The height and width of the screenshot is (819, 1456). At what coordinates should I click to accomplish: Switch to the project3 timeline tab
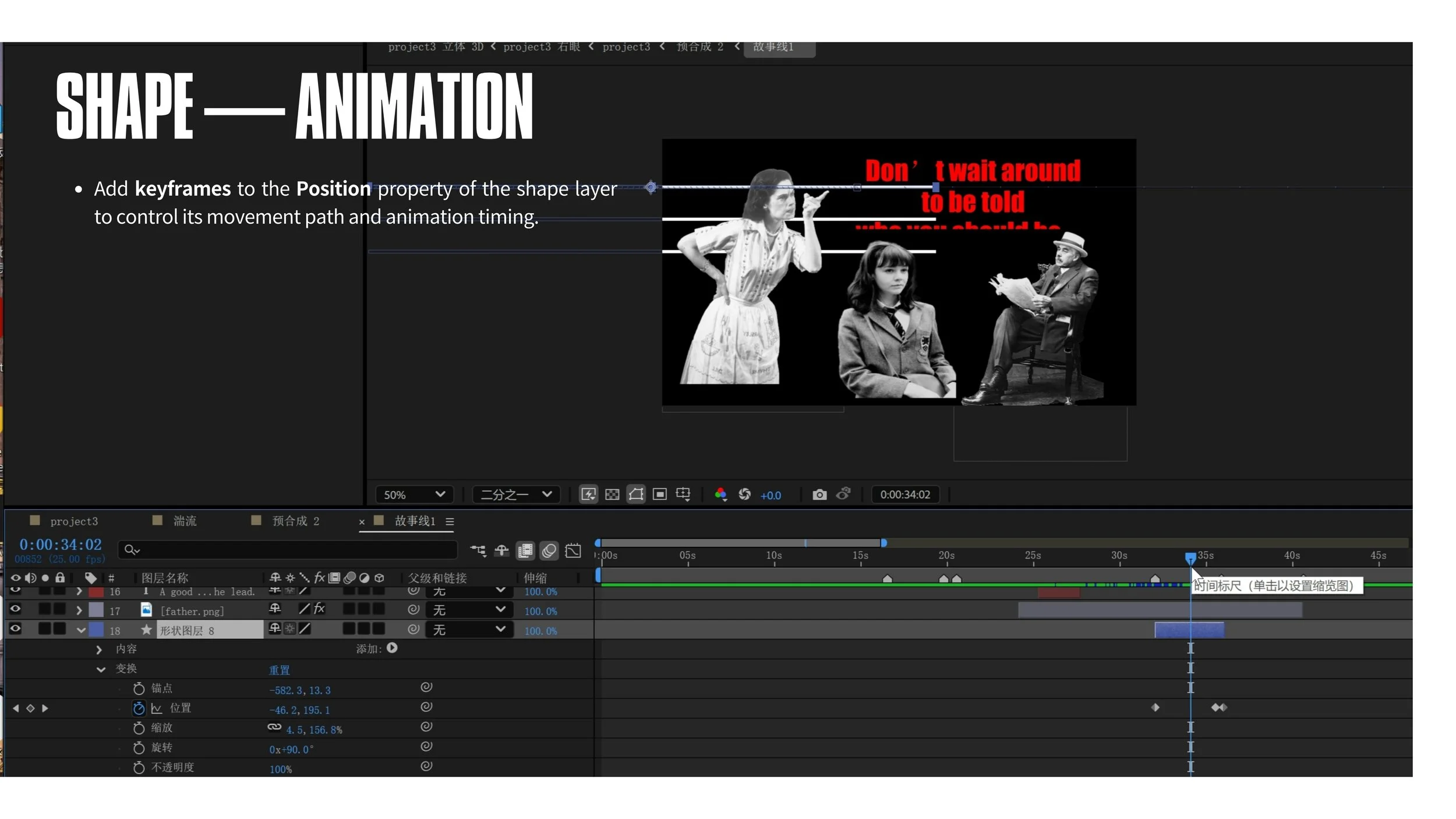[73, 521]
